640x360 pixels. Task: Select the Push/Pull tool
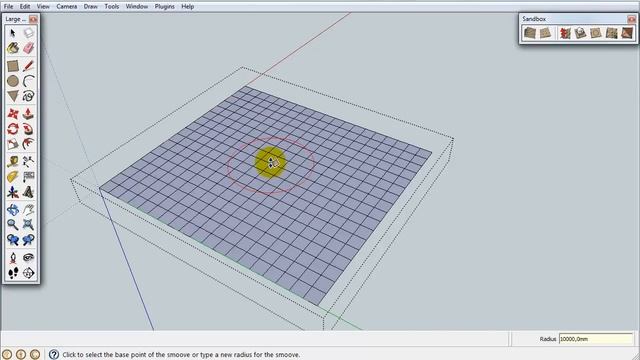click(28, 114)
